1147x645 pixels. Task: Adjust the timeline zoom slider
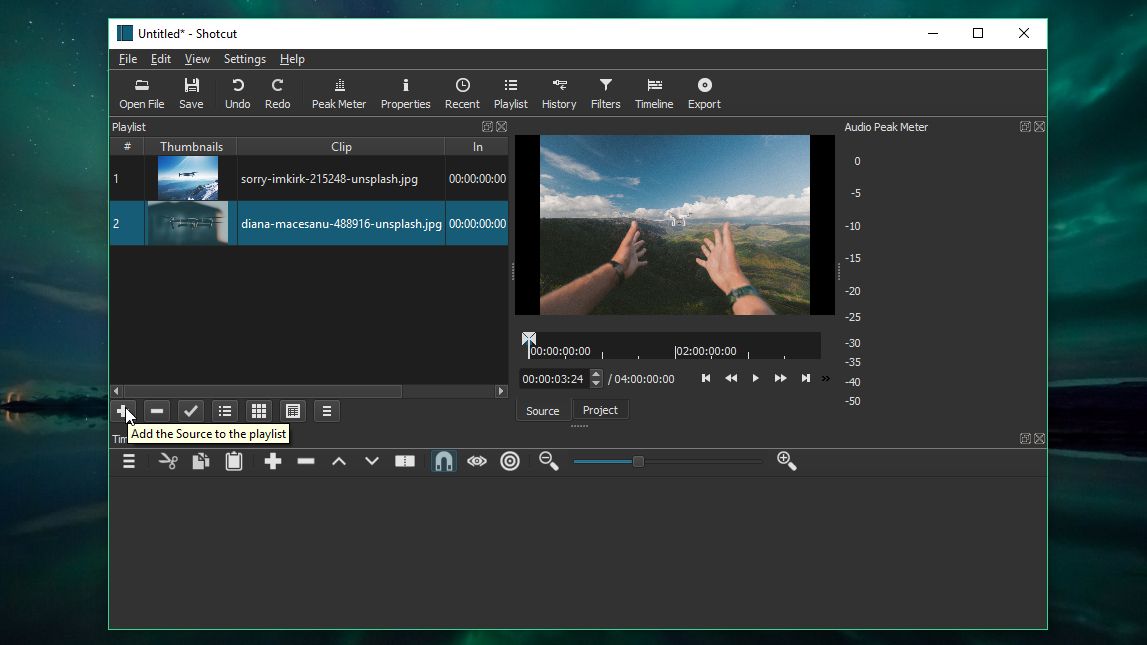pyautogui.click(x=638, y=462)
